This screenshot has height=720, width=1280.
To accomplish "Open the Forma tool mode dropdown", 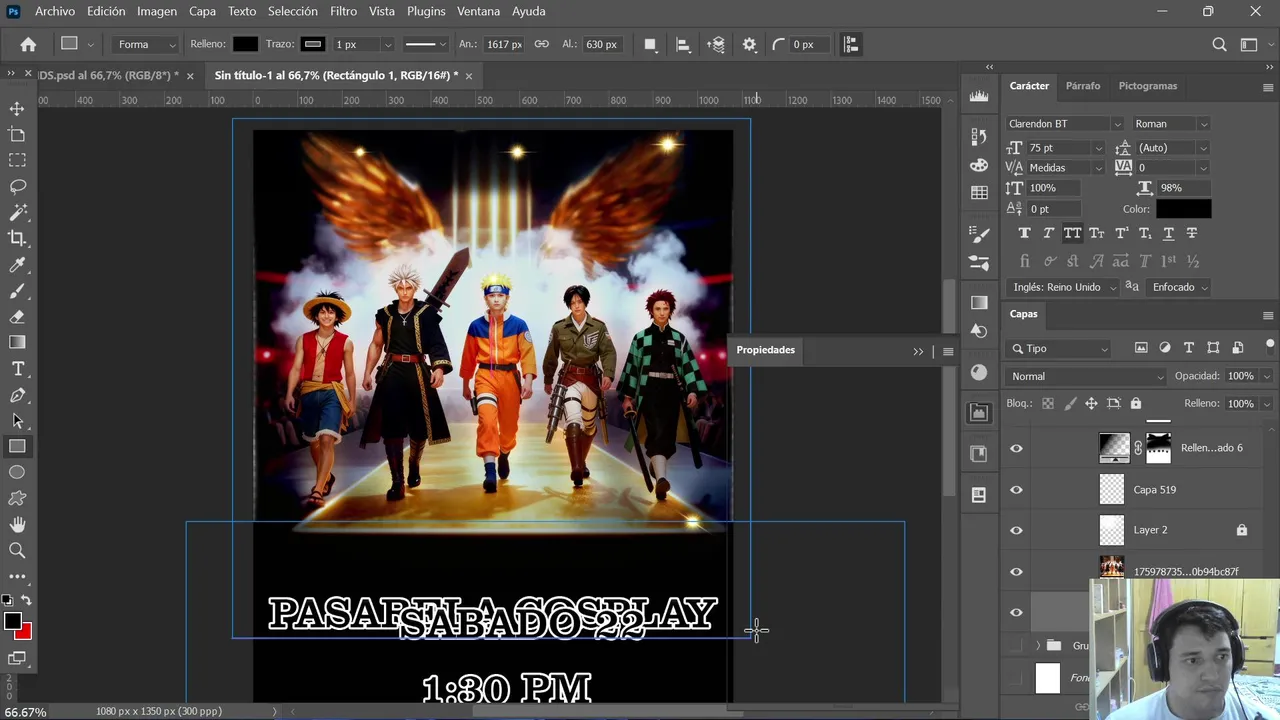I will coord(144,44).
